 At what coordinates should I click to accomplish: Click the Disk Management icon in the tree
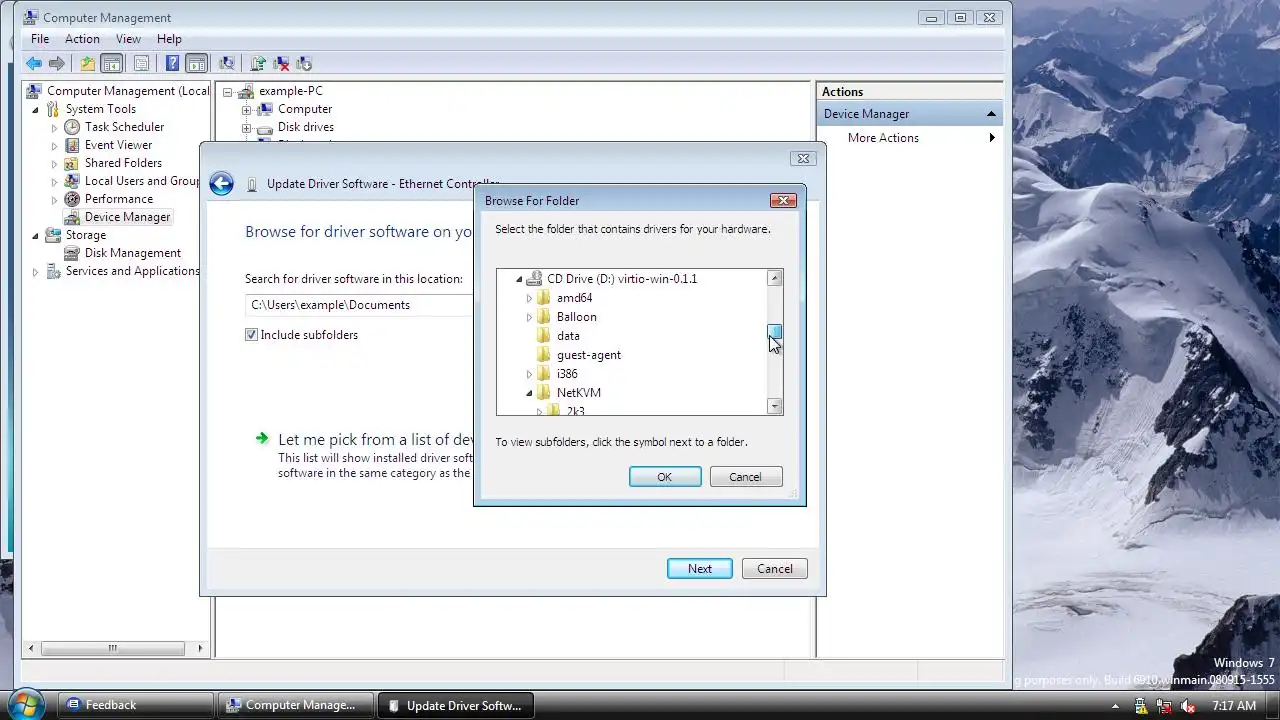[x=72, y=253]
